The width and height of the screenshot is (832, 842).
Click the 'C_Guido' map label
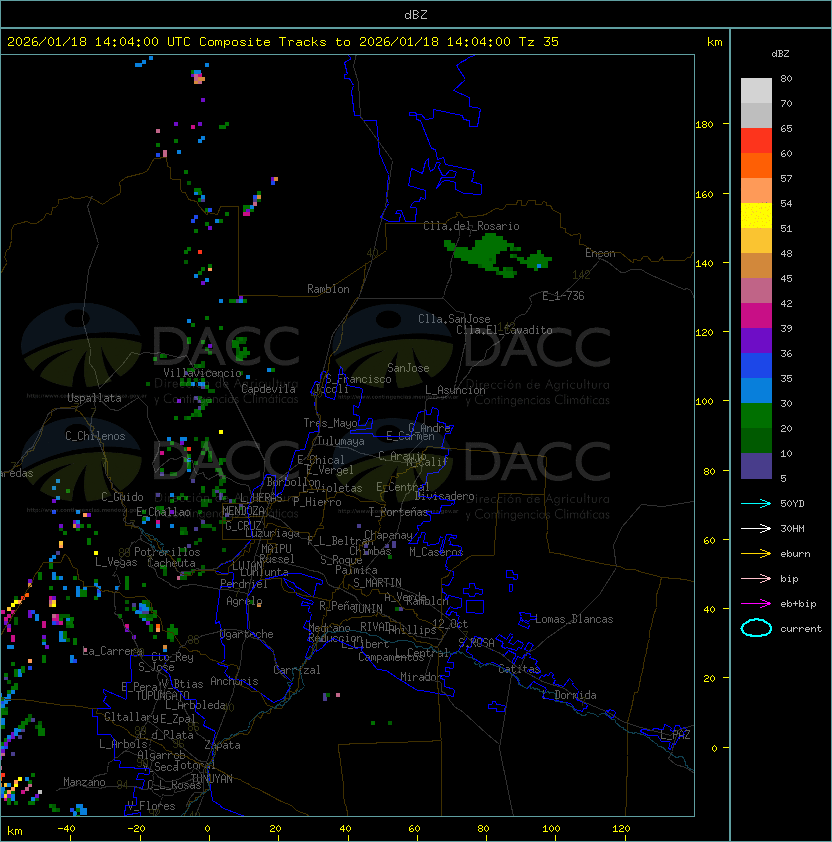click(x=122, y=497)
